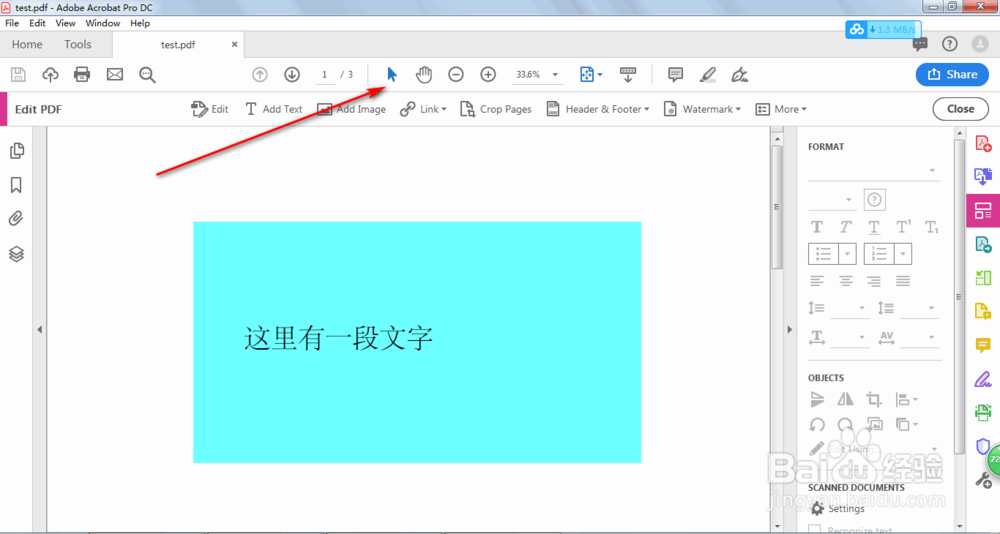Screen dimensions: 1000x534
Task: Toggle the Bold text style
Action: tap(816, 227)
